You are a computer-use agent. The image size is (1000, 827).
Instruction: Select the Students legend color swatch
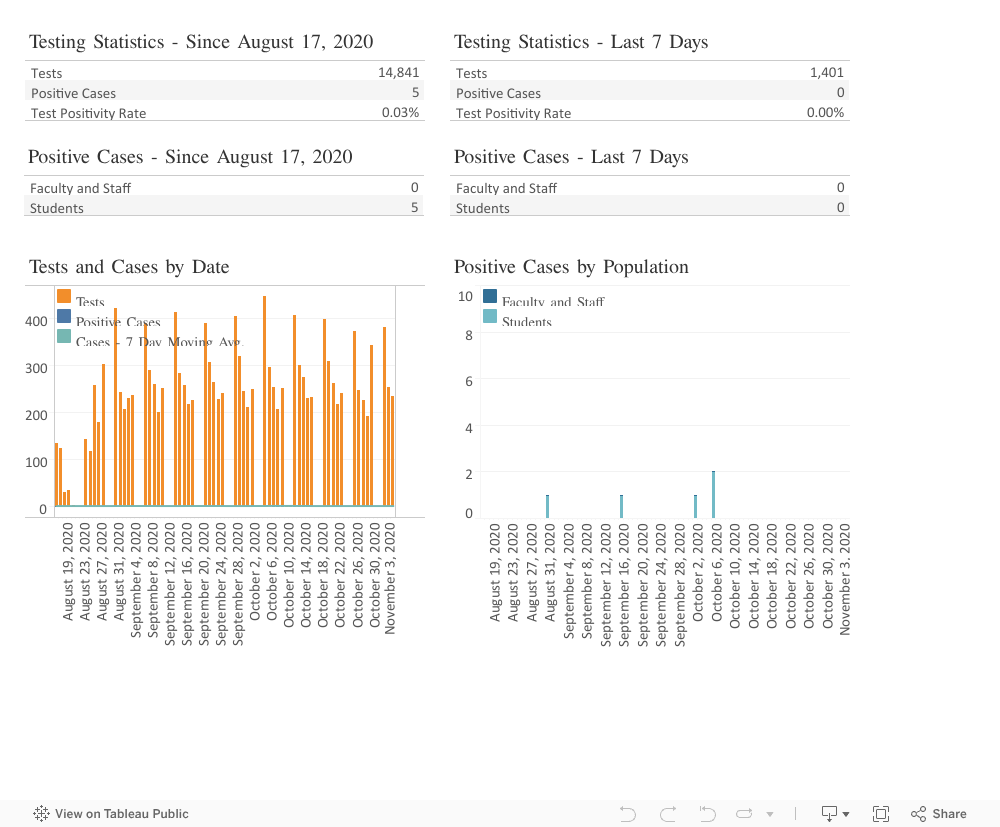point(490,316)
